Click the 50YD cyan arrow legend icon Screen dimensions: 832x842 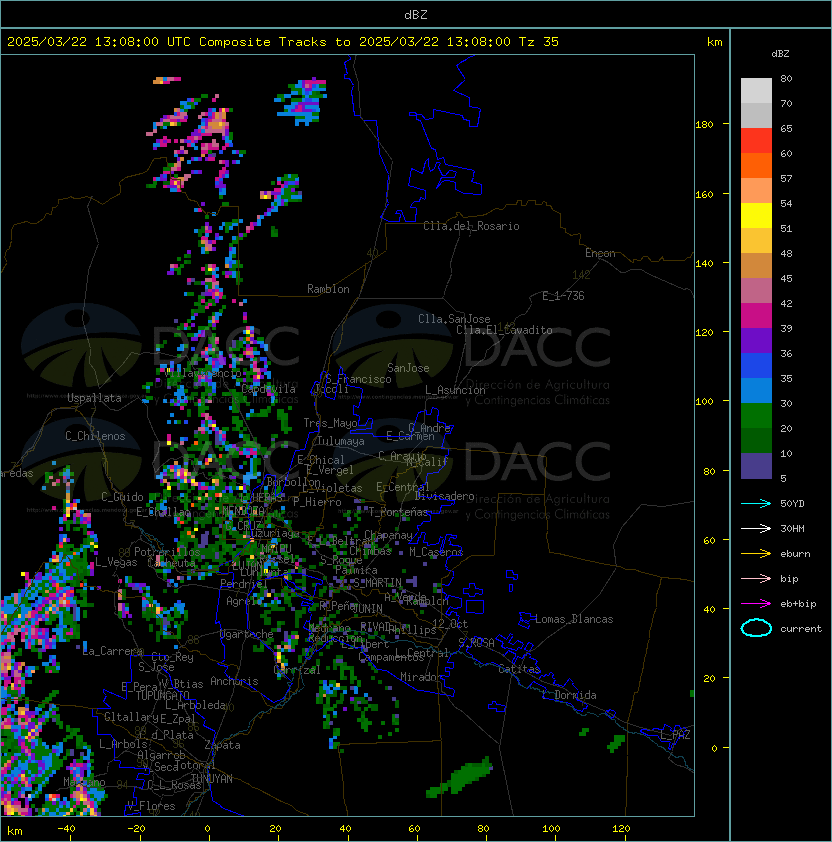point(756,504)
